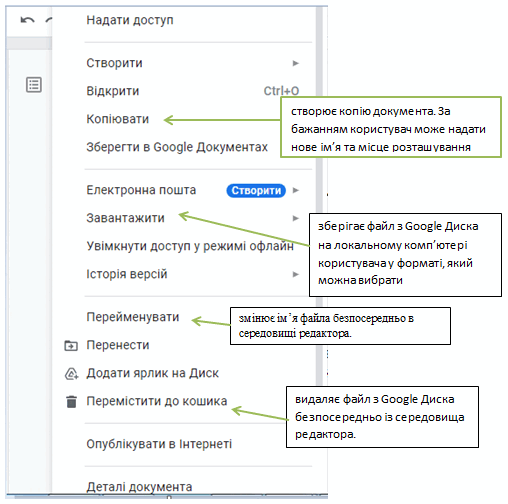Image resolution: width=508 pixels, height=504 pixels.
Task: Select Увімкнути доступ у режимі офлайн
Action: point(190,246)
